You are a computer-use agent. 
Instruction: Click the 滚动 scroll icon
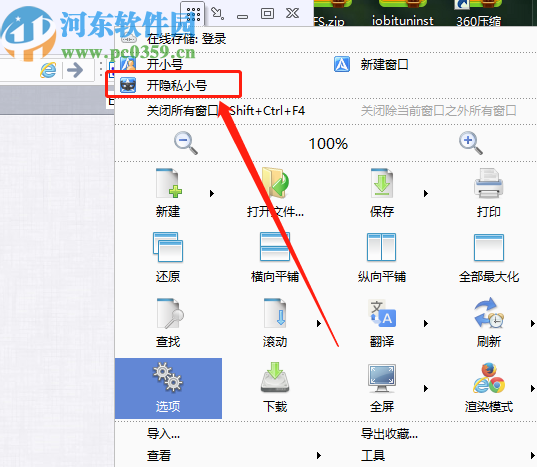[275, 313]
